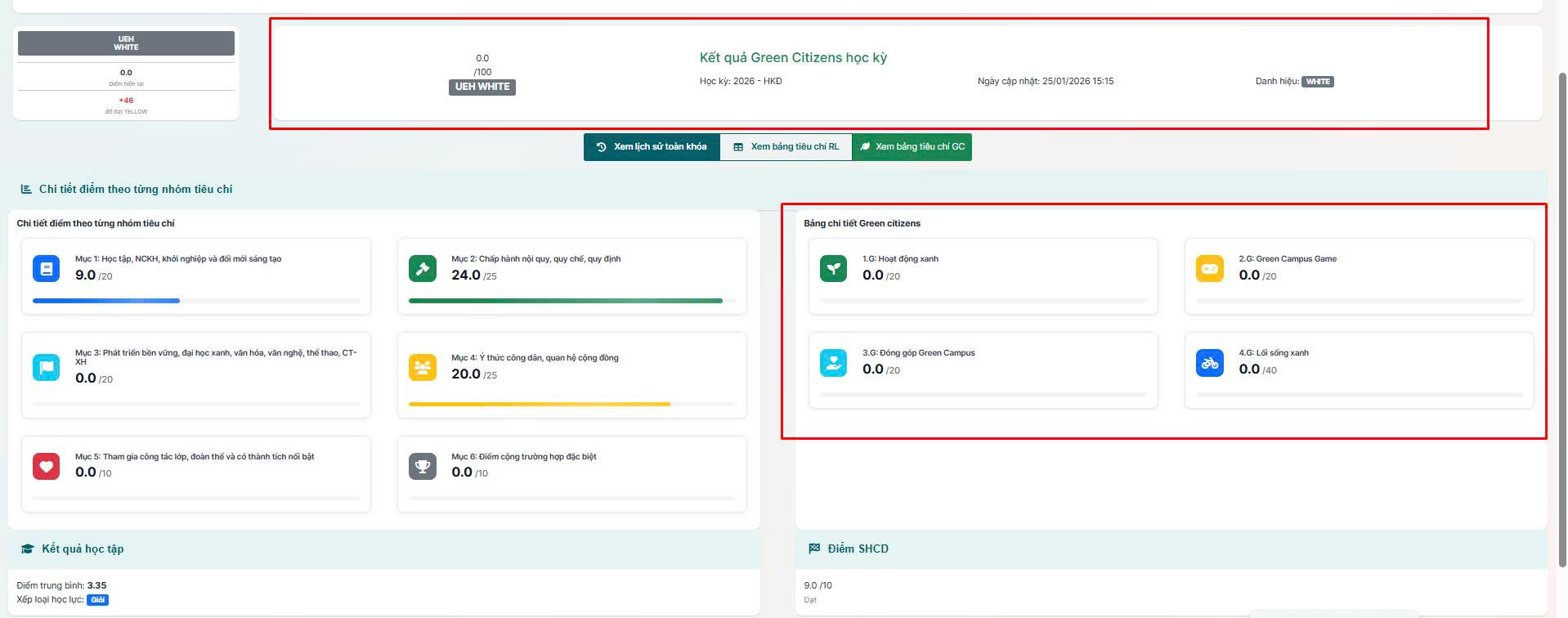This screenshot has height=618, width=1568.
Task: Open Xem lịch sử toàn khóa
Action: (x=652, y=147)
